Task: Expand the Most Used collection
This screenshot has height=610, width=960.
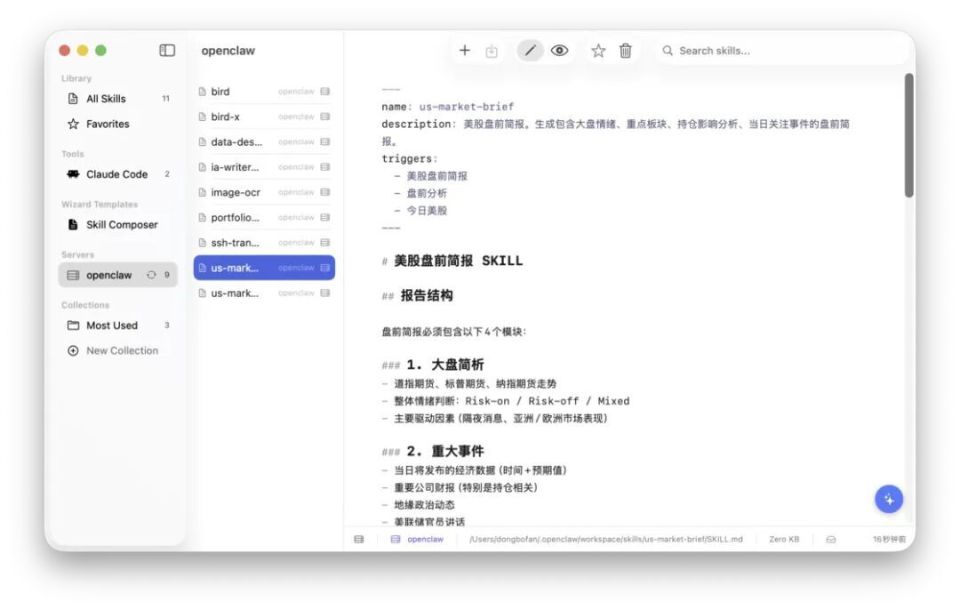Action: (x=110, y=325)
